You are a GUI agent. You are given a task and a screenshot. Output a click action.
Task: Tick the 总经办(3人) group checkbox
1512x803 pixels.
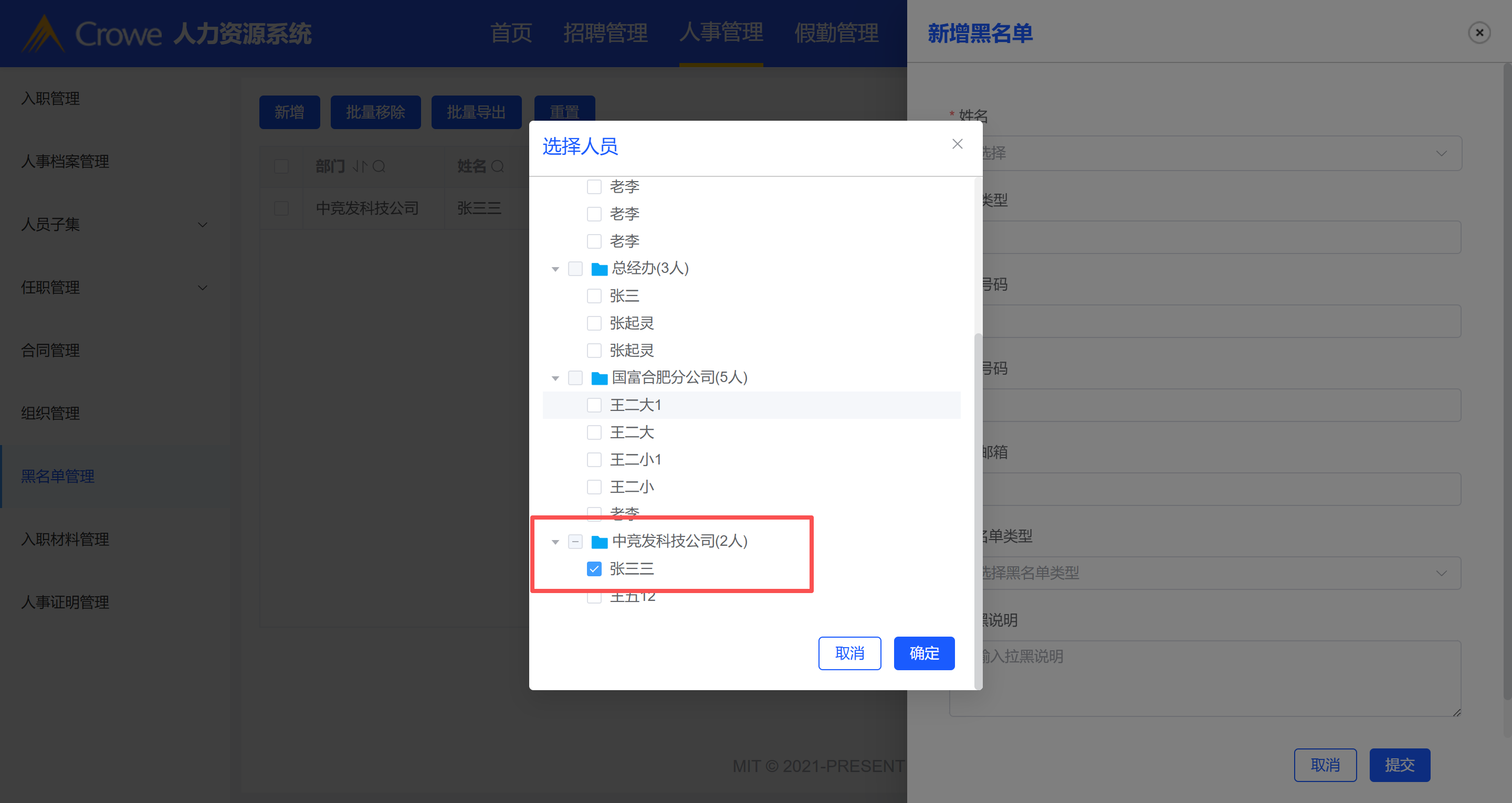575,269
